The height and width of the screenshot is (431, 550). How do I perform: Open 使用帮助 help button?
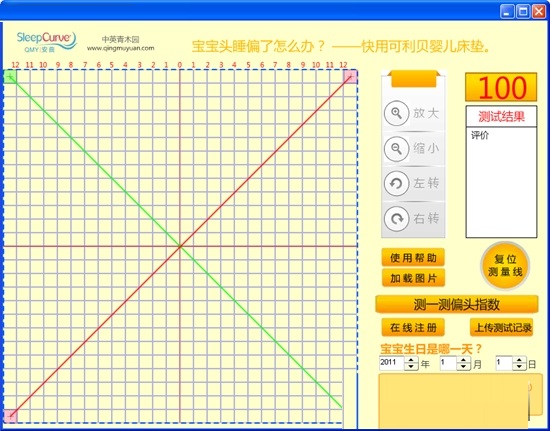coord(413,258)
